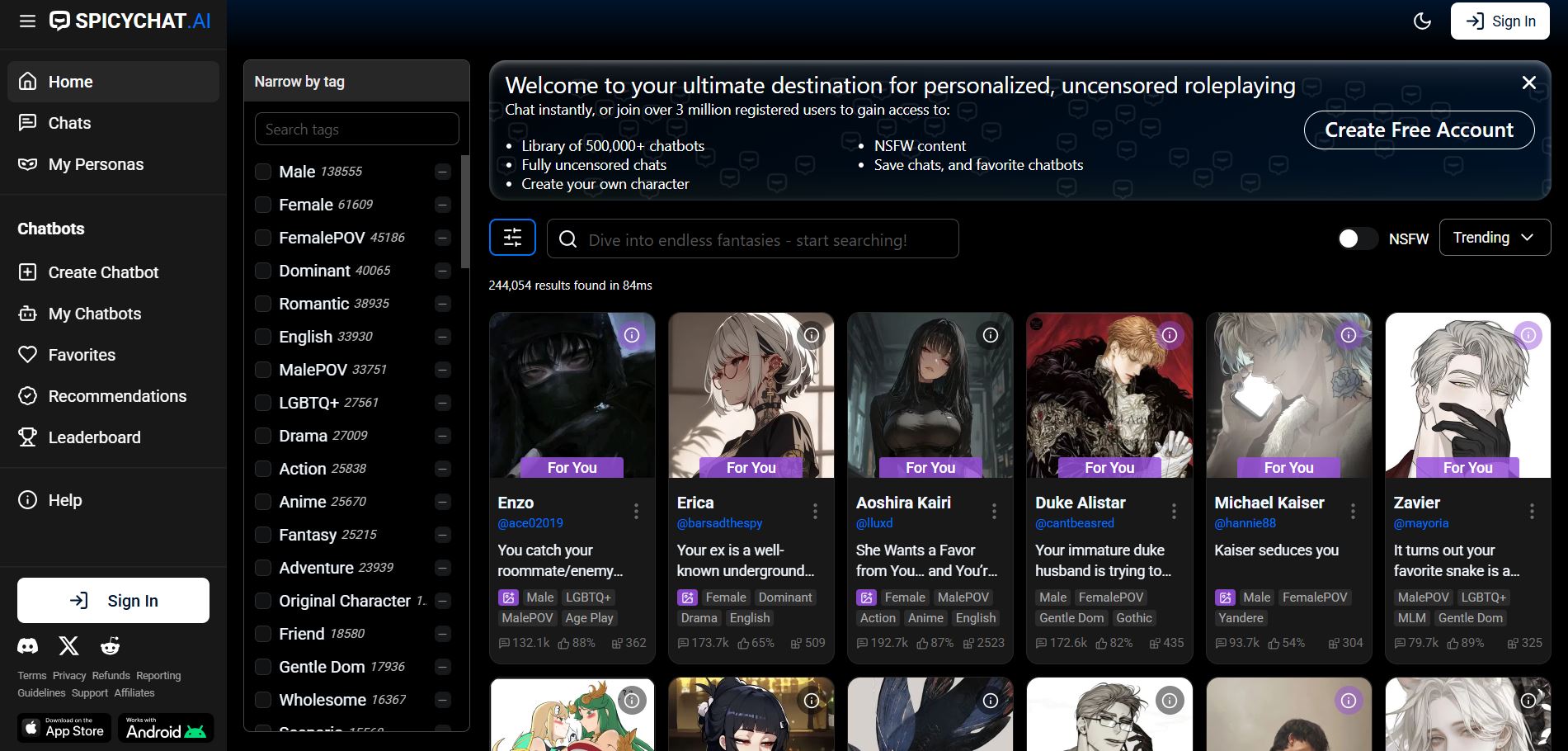This screenshot has height=751, width=1568.
Task: Click Sign In button in top bar
Action: pos(1500,21)
